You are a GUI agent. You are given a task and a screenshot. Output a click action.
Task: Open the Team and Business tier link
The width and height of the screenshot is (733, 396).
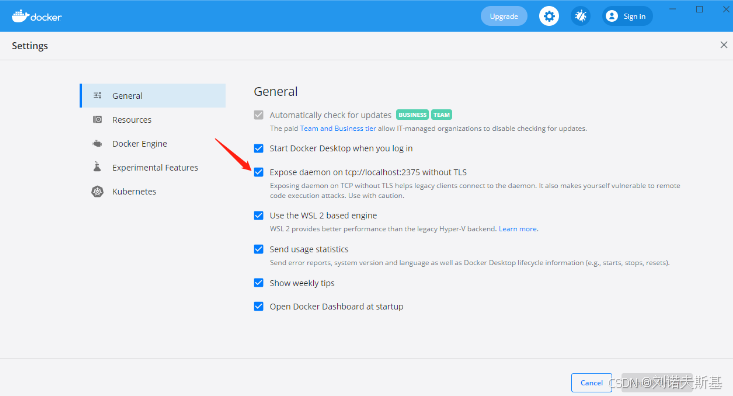(x=338, y=129)
